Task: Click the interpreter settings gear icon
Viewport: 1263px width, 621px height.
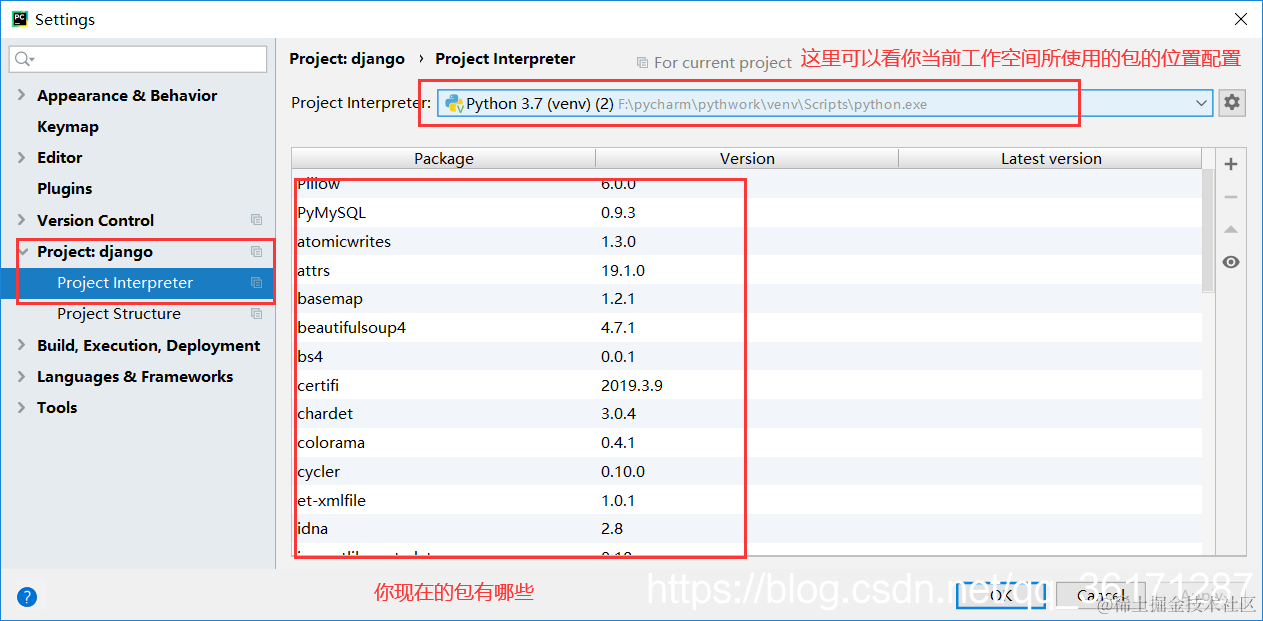Action: (x=1232, y=102)
